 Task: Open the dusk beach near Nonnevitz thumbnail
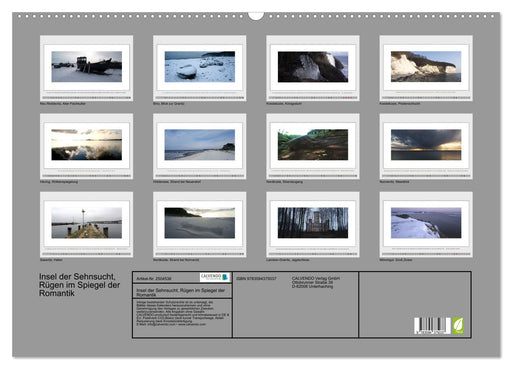coord(200,224)
